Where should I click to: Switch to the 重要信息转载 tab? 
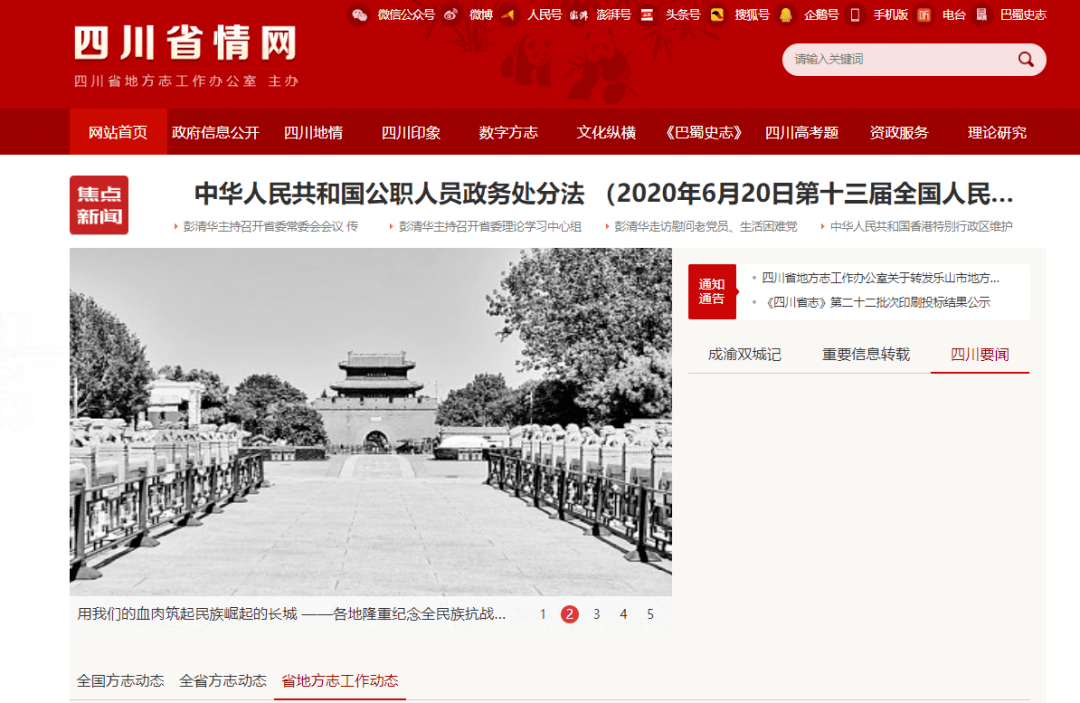(866, 354)
